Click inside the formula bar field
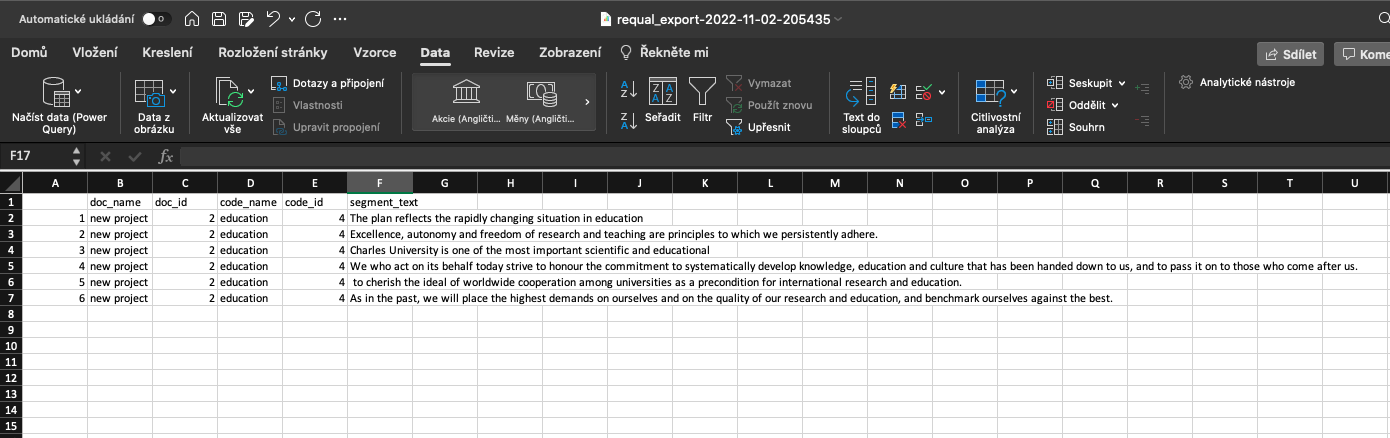1390x438 pixels. point(784,156)
